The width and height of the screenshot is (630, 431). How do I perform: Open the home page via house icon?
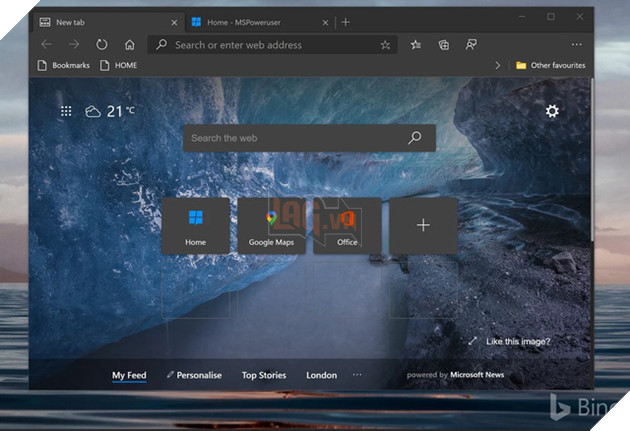coord(129,44)
